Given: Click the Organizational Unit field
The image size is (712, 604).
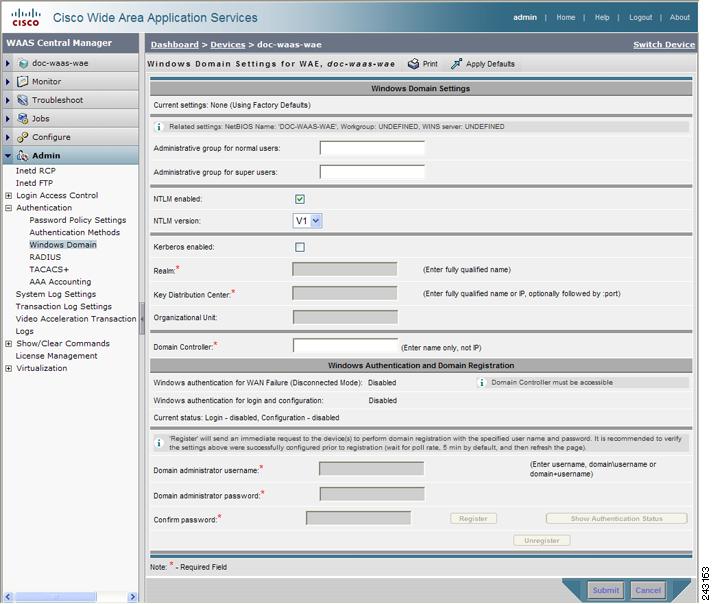Looking at the screenshot, I should tap(345, 317).
